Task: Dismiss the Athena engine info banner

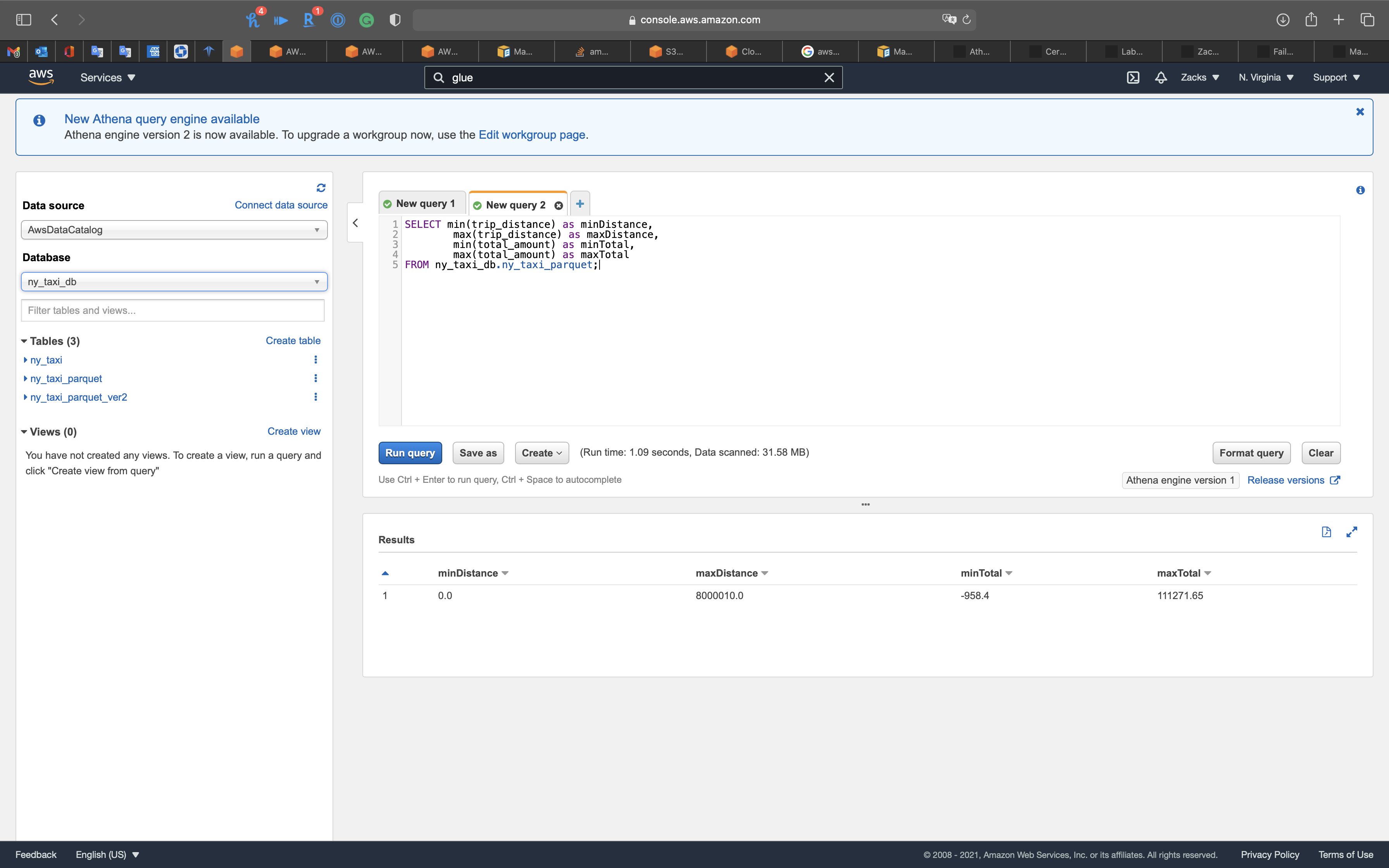Action: click(x=1360, y=111)
